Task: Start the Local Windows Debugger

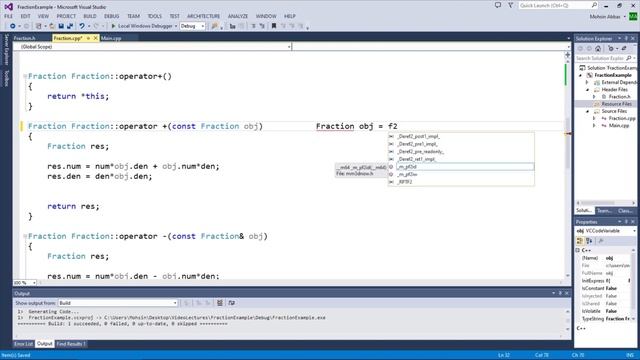Action: [142, 26]
